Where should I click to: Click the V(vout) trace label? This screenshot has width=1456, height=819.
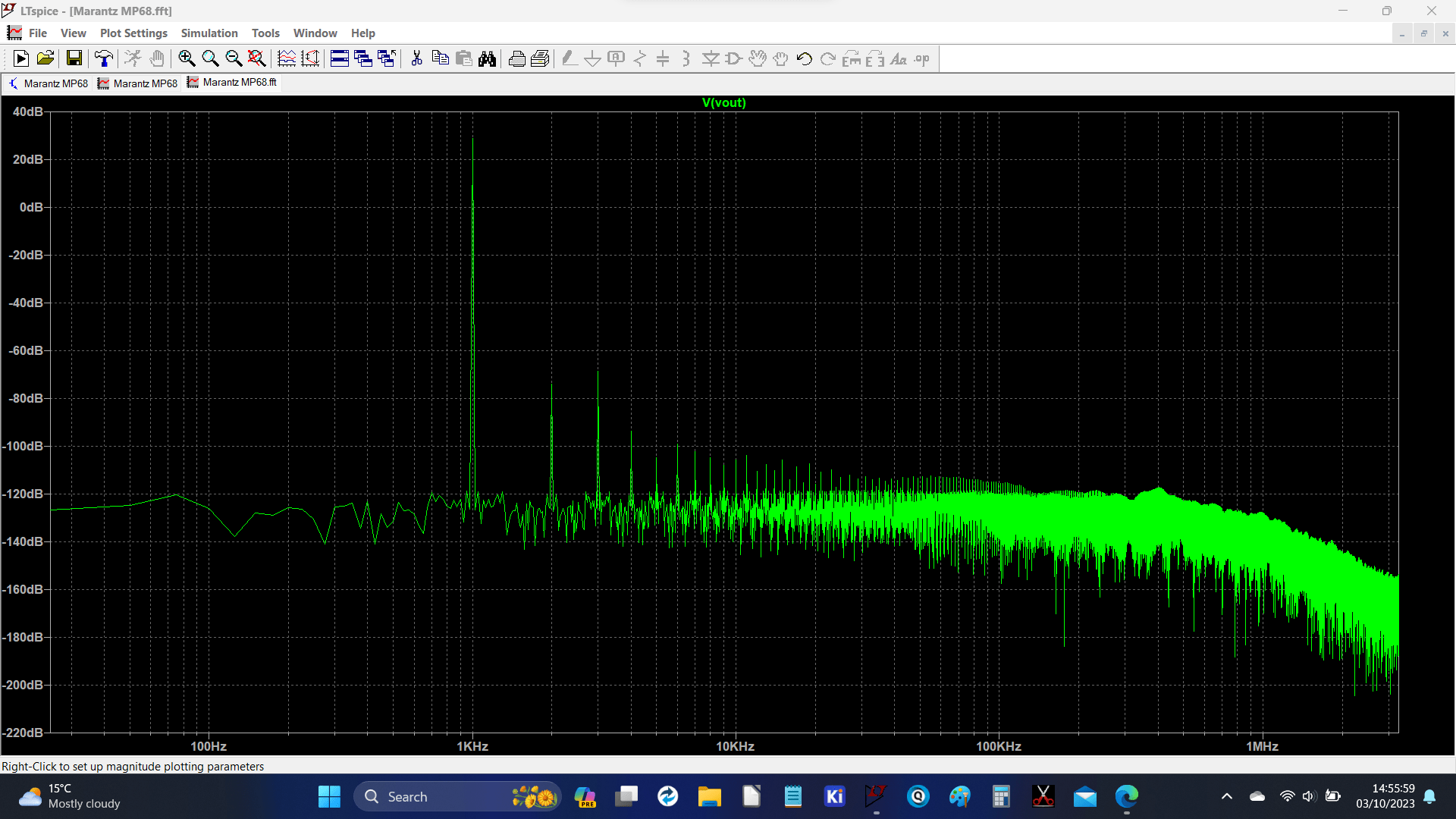pos(724,102)
